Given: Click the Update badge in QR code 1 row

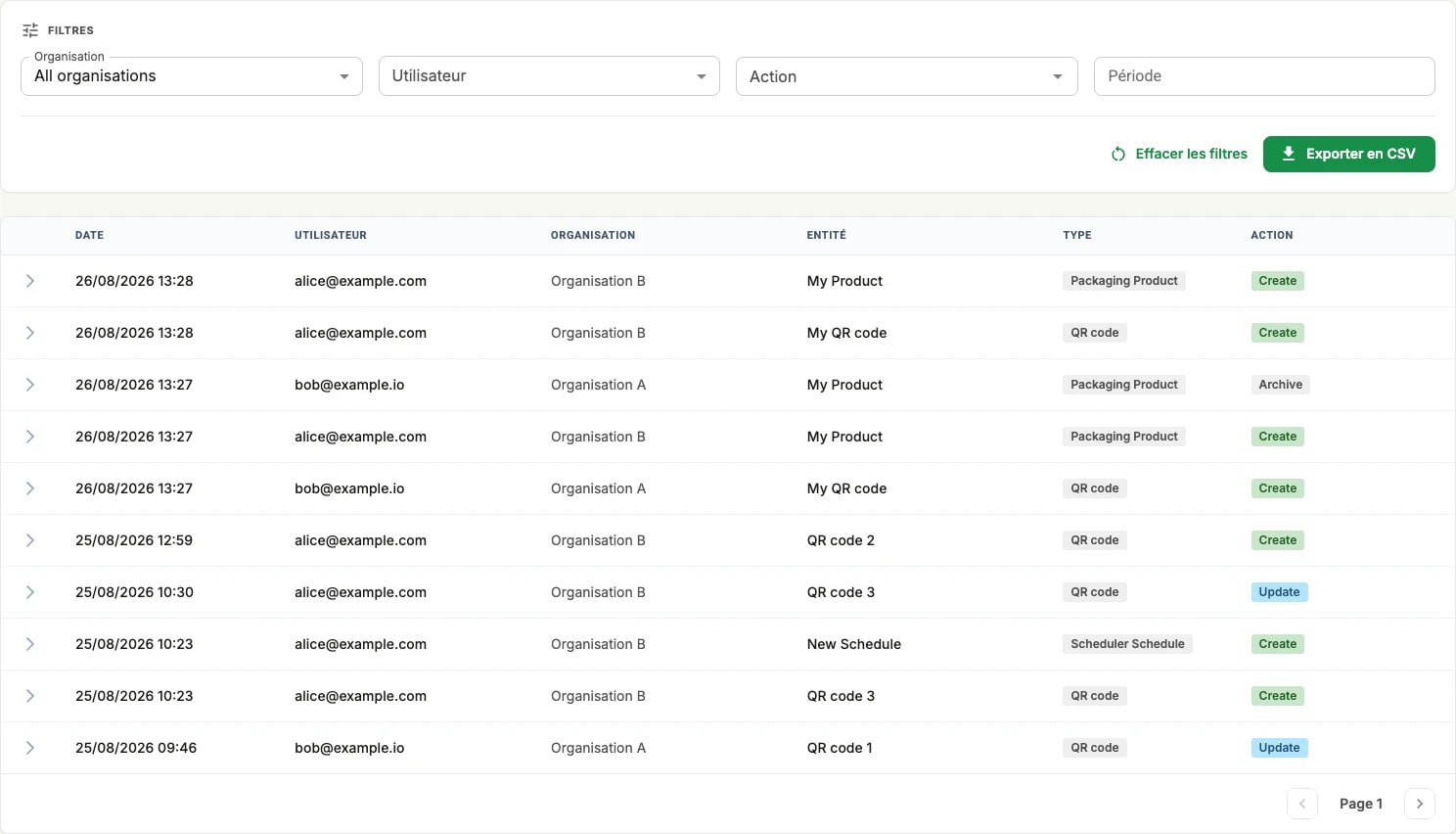Looking at the screenshot, I should [x=1279, y=748].
